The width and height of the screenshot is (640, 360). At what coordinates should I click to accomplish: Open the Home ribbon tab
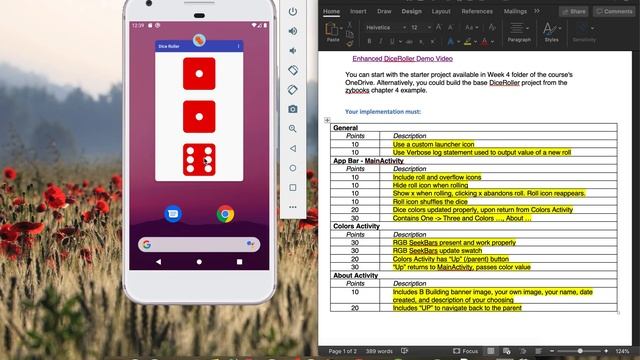[331, 11]
